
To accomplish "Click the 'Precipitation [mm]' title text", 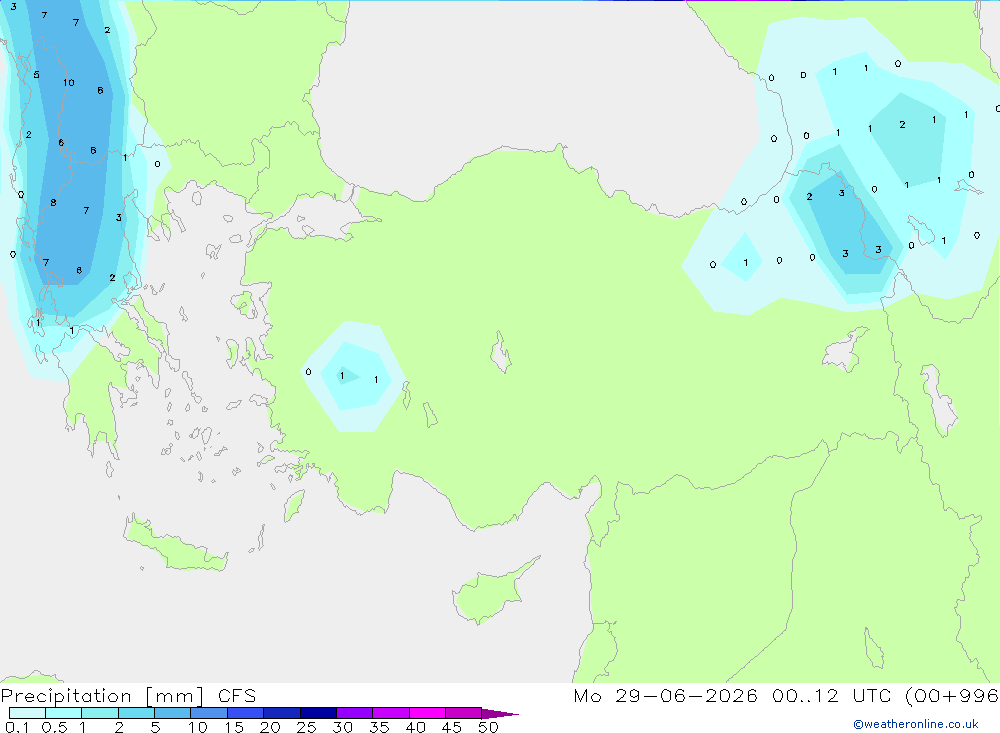I will click(x=102, y=696).
